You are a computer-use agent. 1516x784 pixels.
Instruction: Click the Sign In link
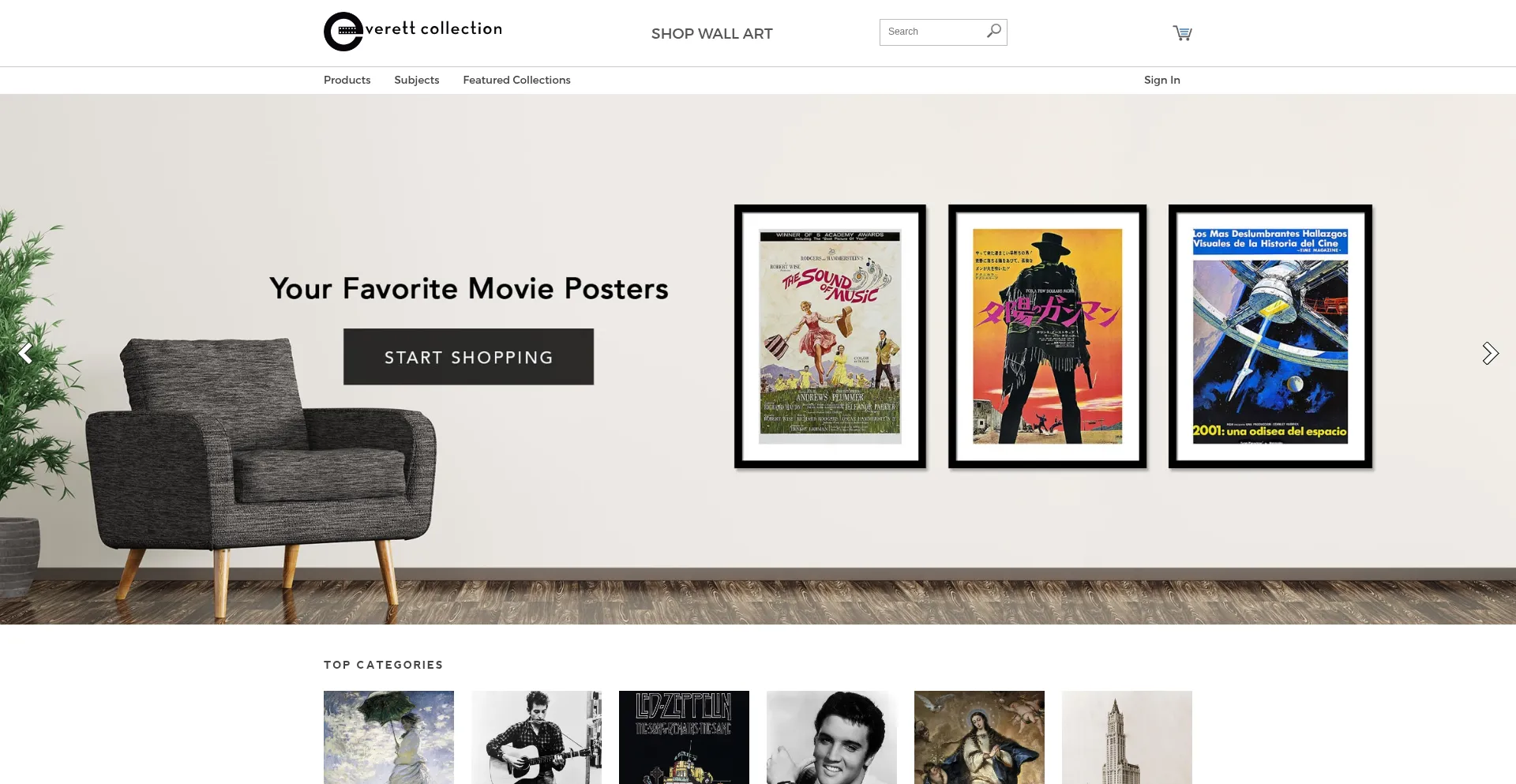1161,80
